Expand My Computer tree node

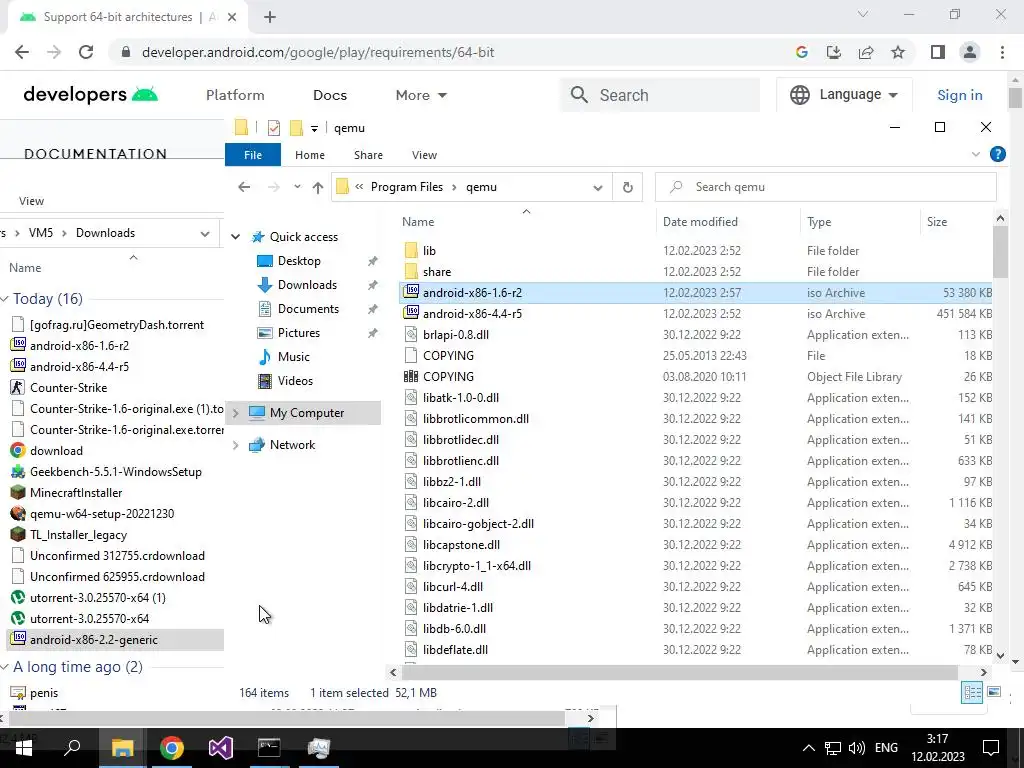point(236,413)
